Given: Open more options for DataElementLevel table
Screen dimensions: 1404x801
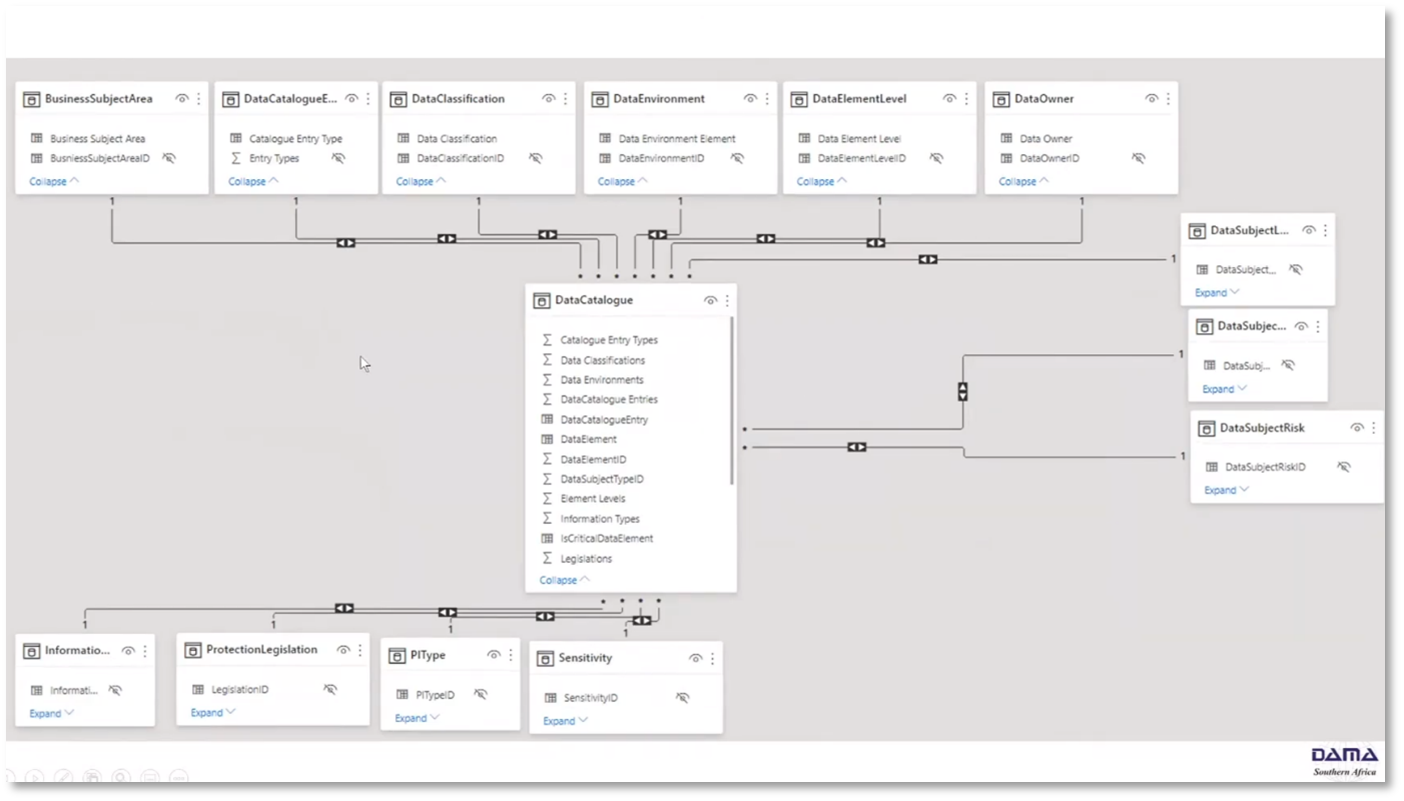Looking at the screenshot, I should pos(966,99).
